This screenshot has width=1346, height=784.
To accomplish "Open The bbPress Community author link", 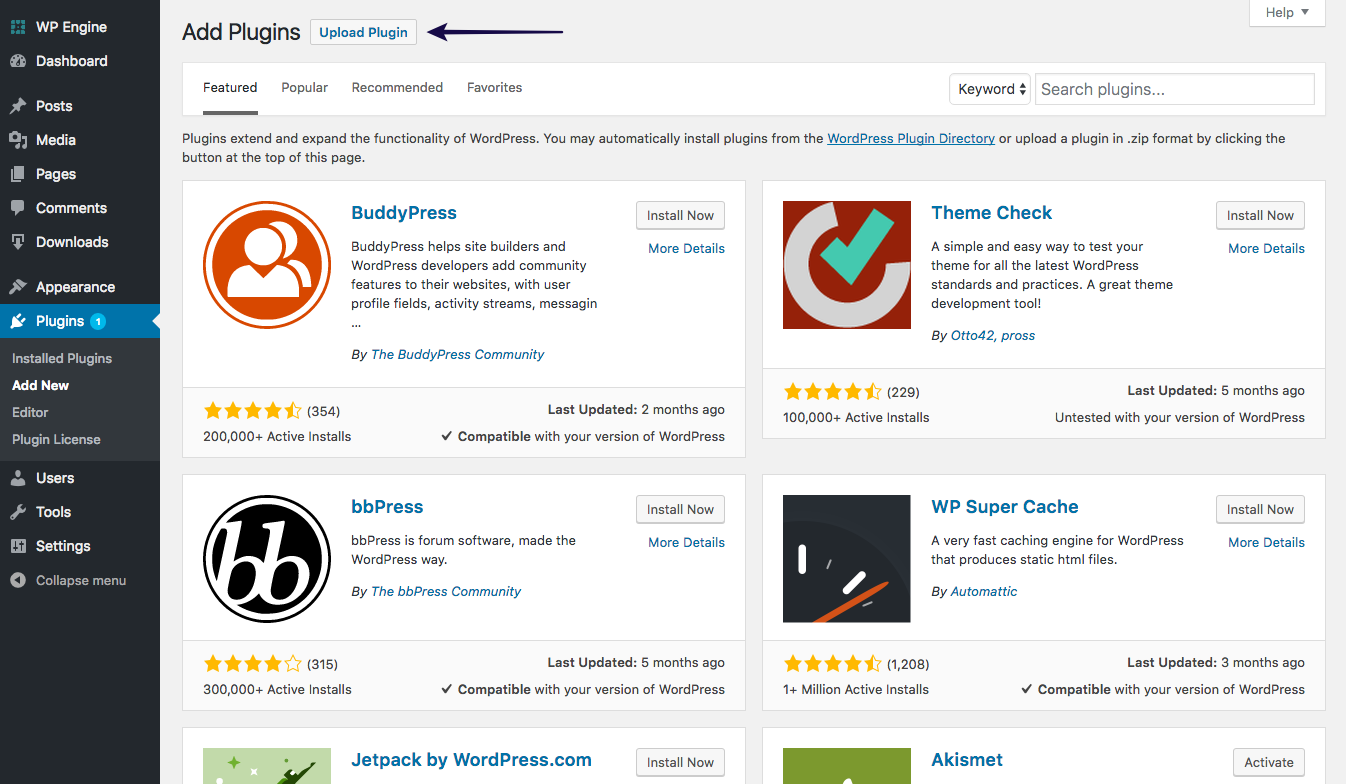I will click(x=446, y=591).
